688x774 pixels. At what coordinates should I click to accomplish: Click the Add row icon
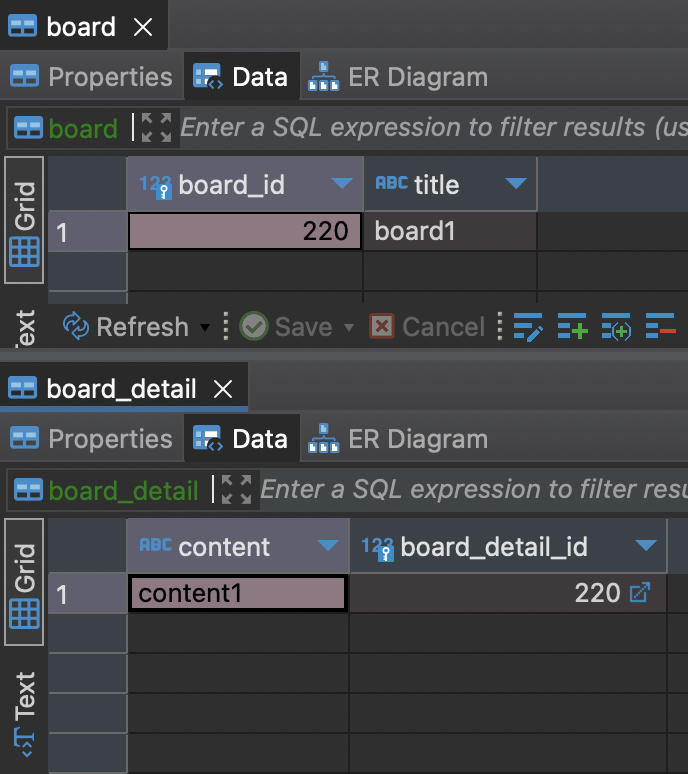pyautogui.click(x=573, y=327)
